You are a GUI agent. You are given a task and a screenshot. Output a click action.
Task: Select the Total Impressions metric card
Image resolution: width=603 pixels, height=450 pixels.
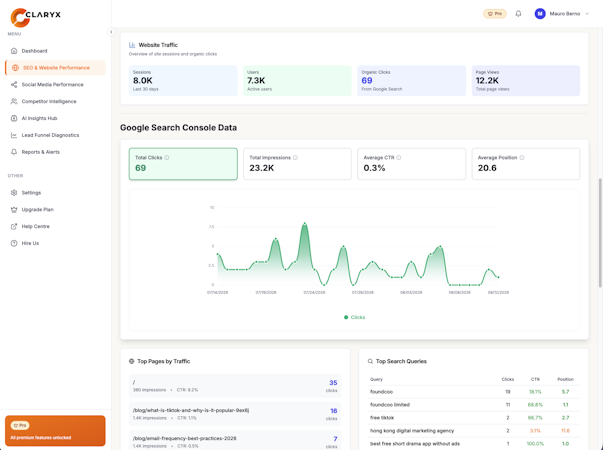tap(297, 164)
